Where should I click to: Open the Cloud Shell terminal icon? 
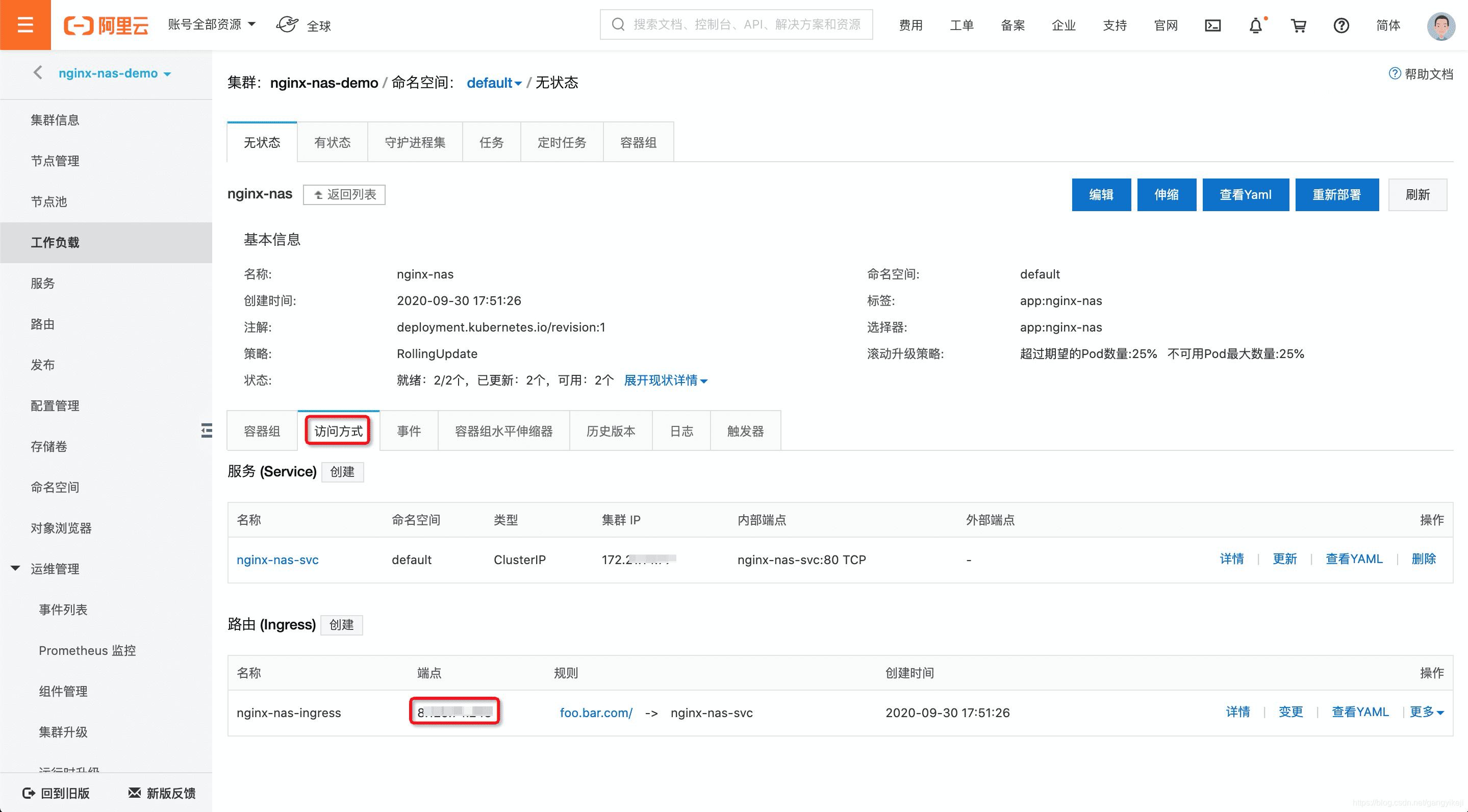pos(1212,26)
